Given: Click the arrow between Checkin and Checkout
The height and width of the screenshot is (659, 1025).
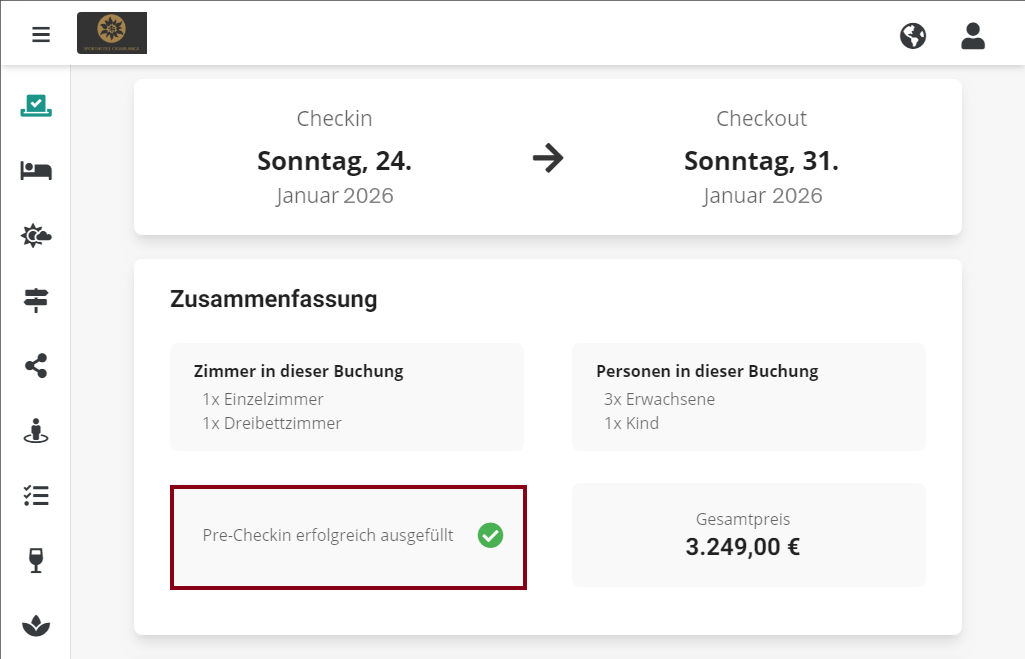Looking at the screenshot, I should coord(548,157).
